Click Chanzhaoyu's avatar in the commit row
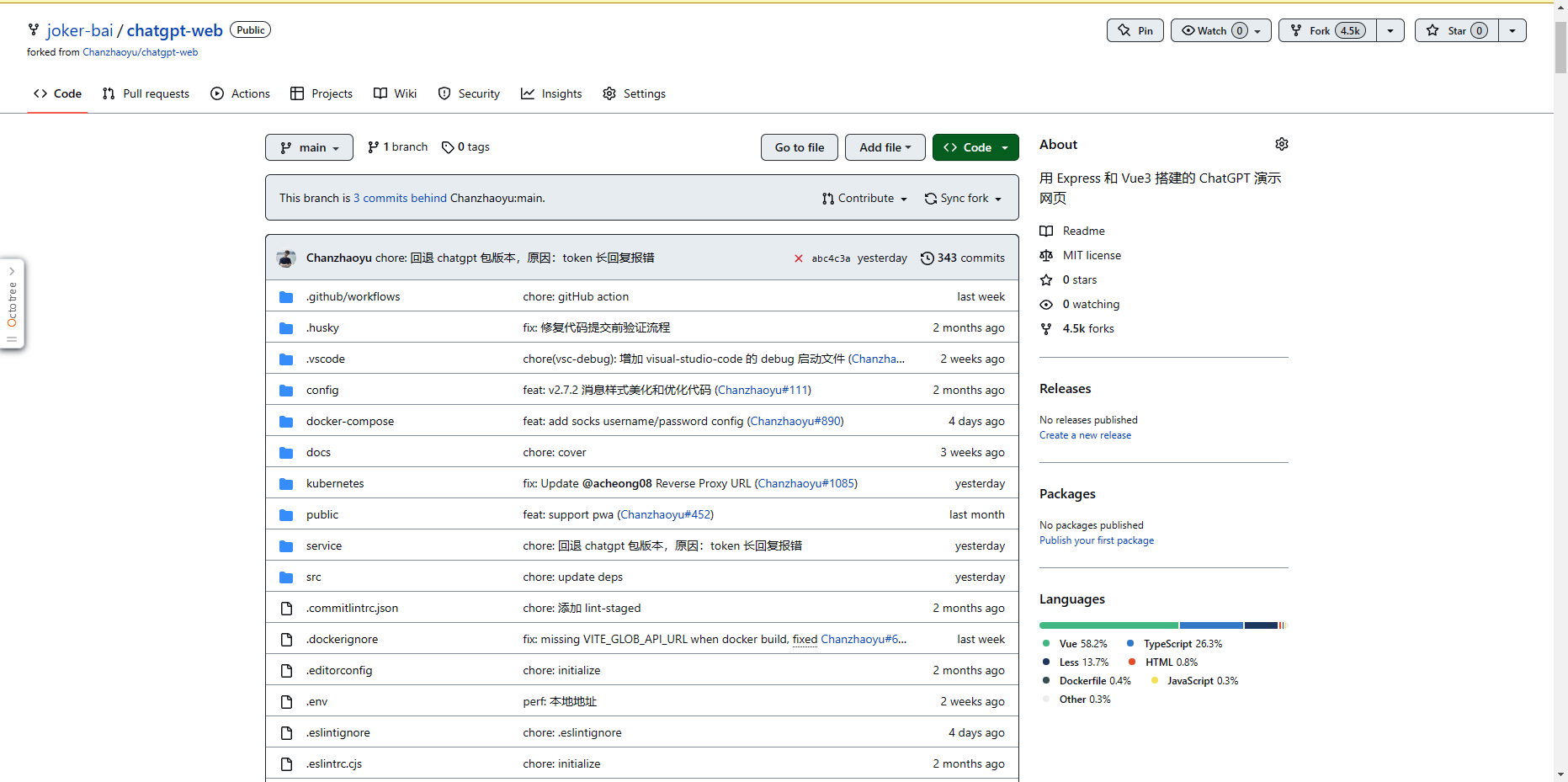The height and width of the screenshot is (782, 1568). (286, 258)
